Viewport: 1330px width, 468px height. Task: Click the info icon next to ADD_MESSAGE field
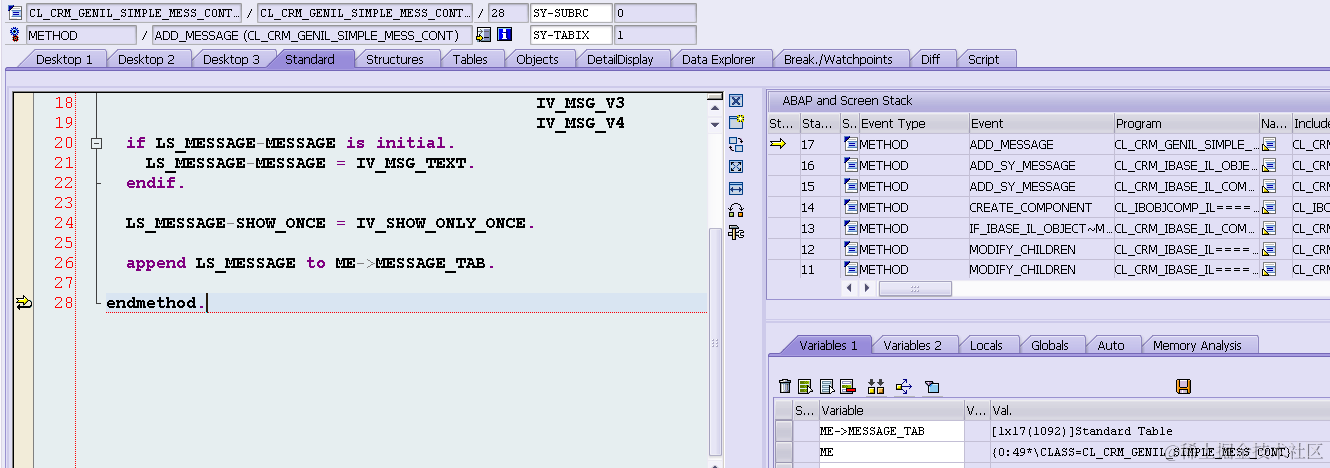pos(504,35)
